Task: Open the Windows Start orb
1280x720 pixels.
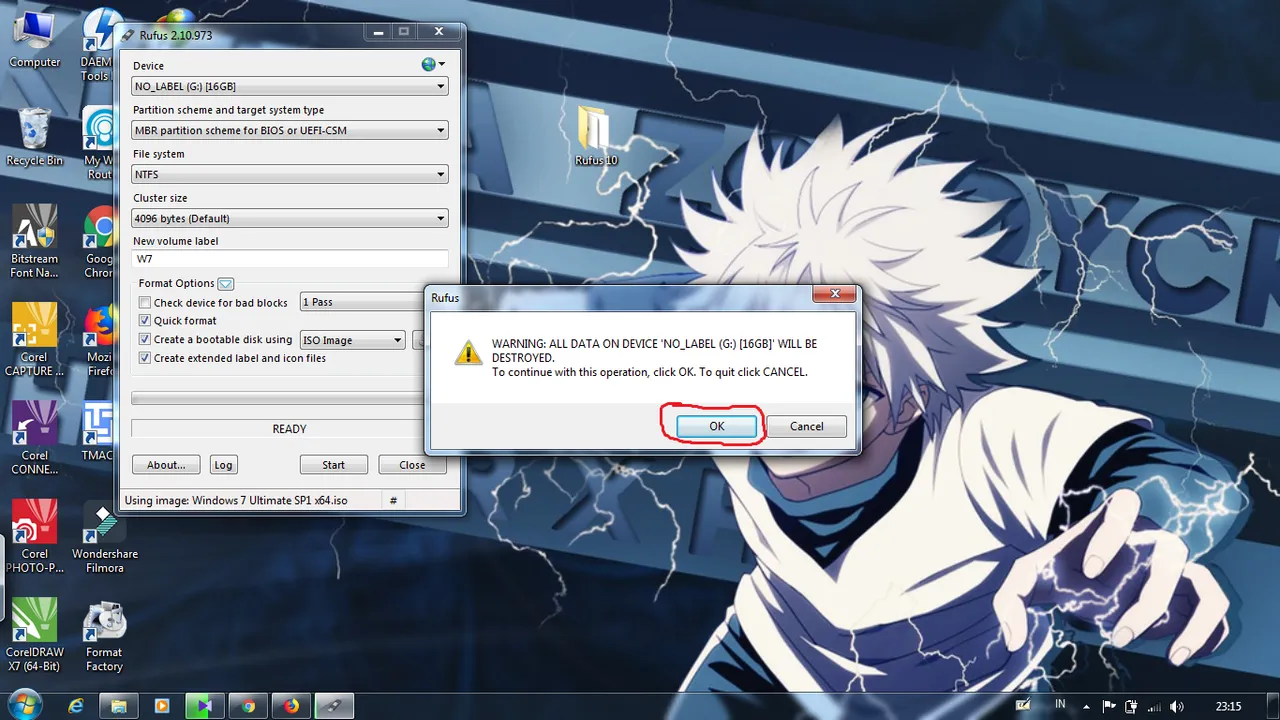Action: point(23,703)
